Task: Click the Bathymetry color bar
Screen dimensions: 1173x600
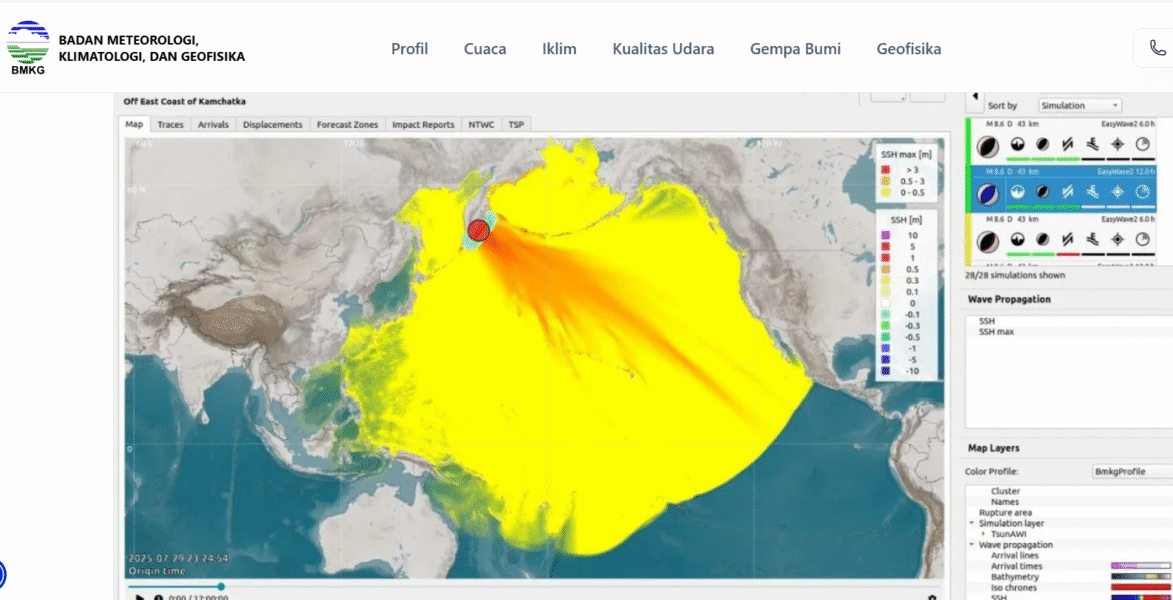Action: 1142,577
